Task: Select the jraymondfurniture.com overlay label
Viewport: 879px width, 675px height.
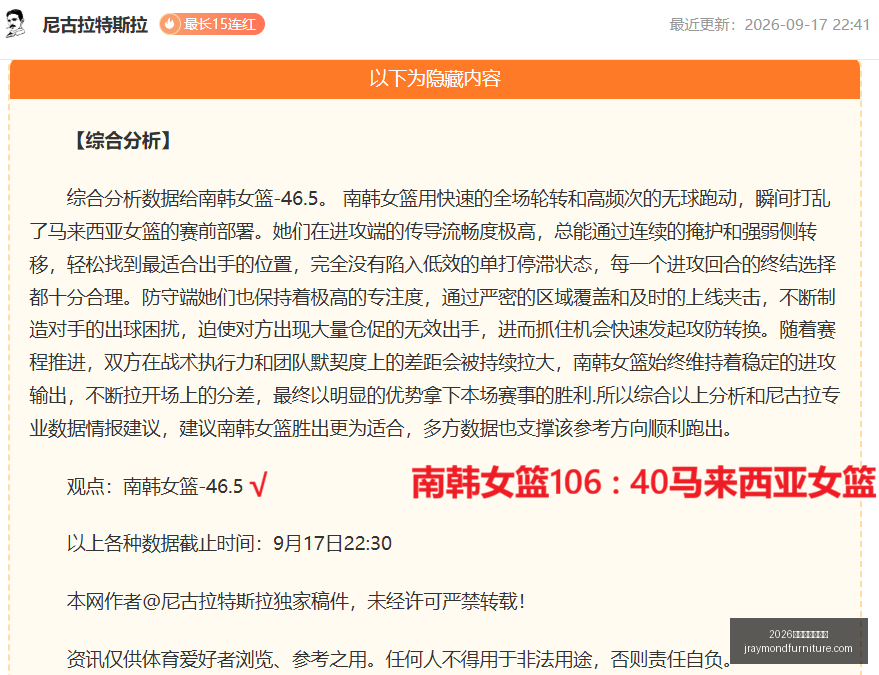Action: [798, 648]
